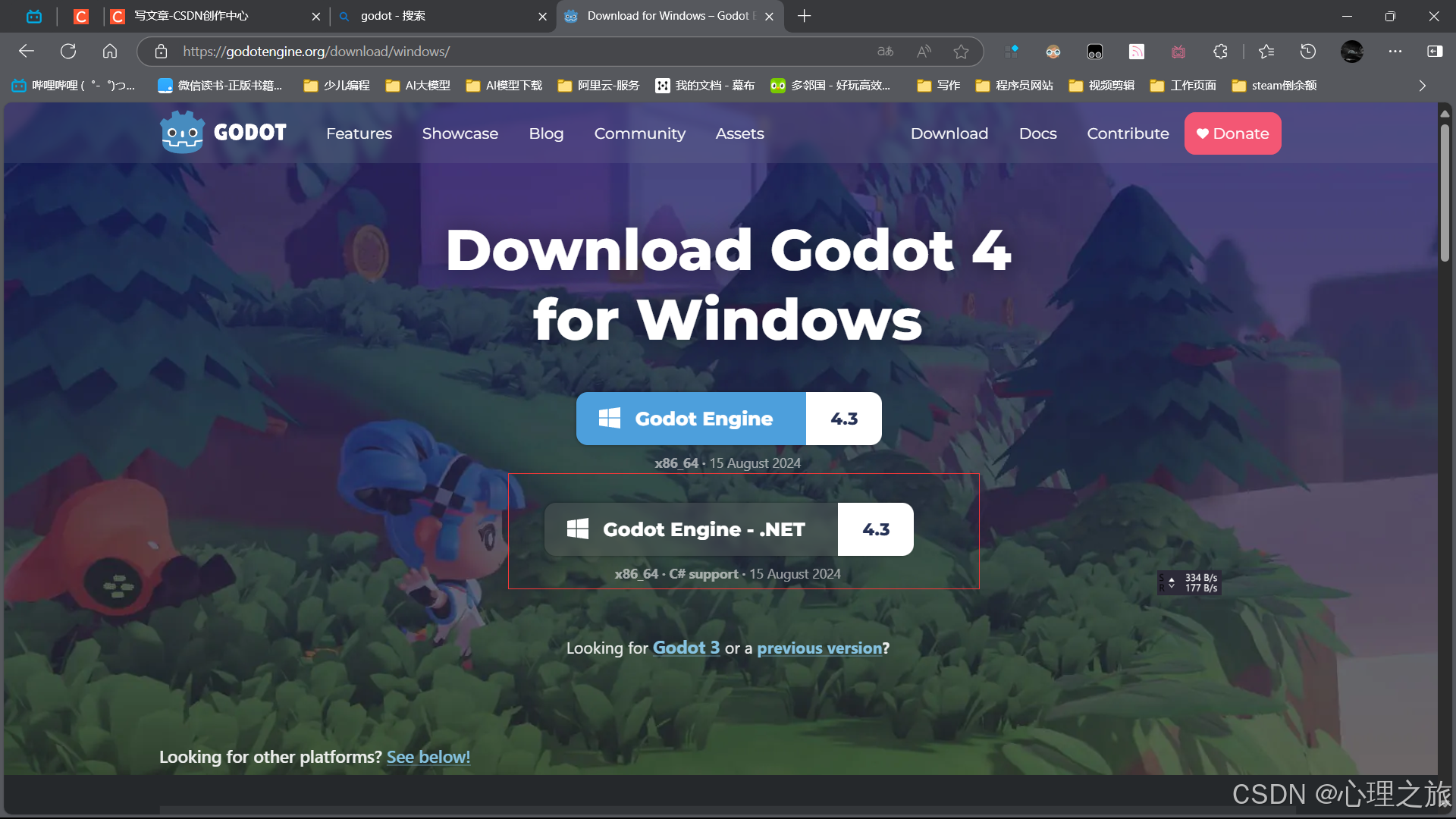Activate the read-aloud icon in address bar
Viewport: 1456px width, 819px height.
point(924,51)
